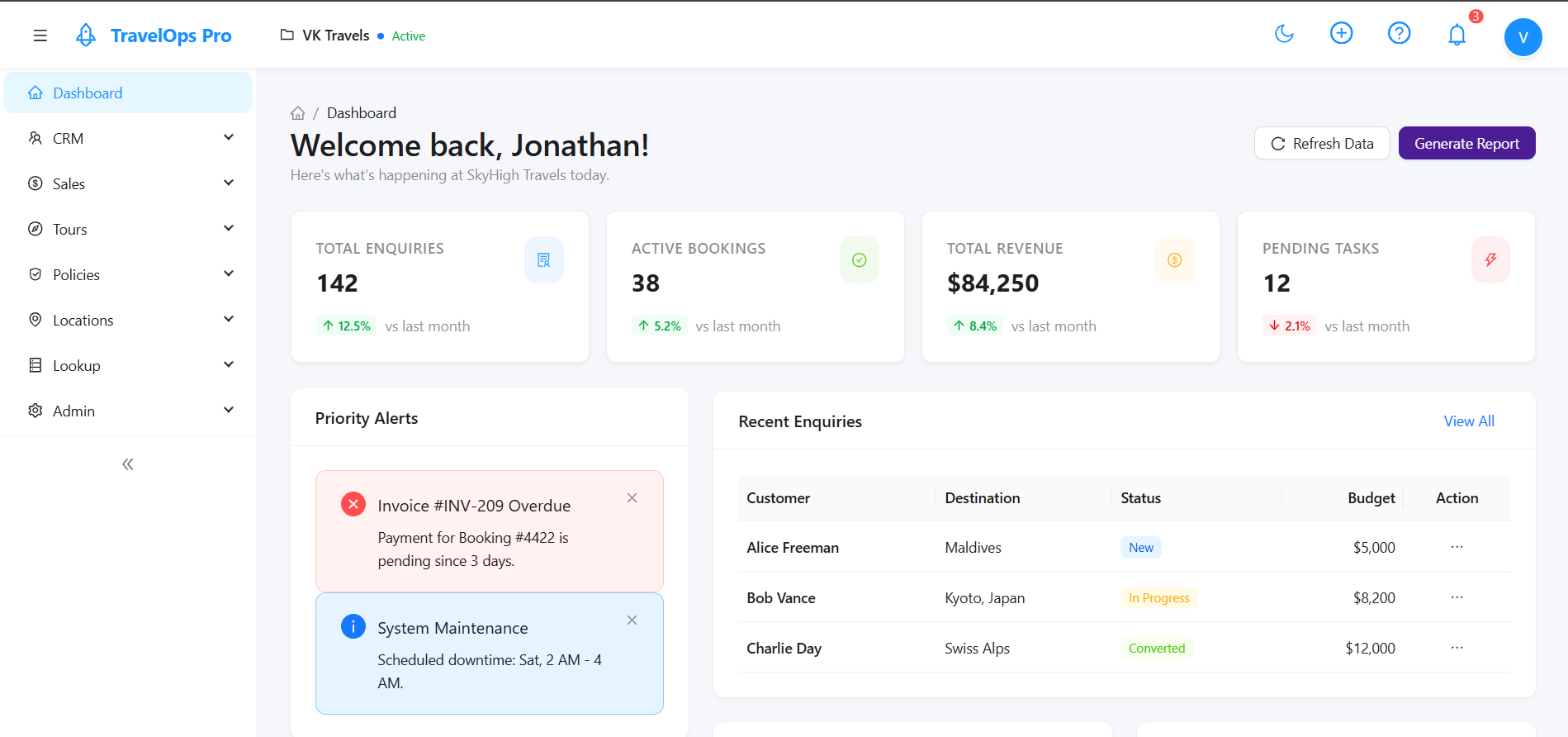Dismiss the System Maintenance alert
The width and height of the screenshot is (1568, 737).
point(632,621)
